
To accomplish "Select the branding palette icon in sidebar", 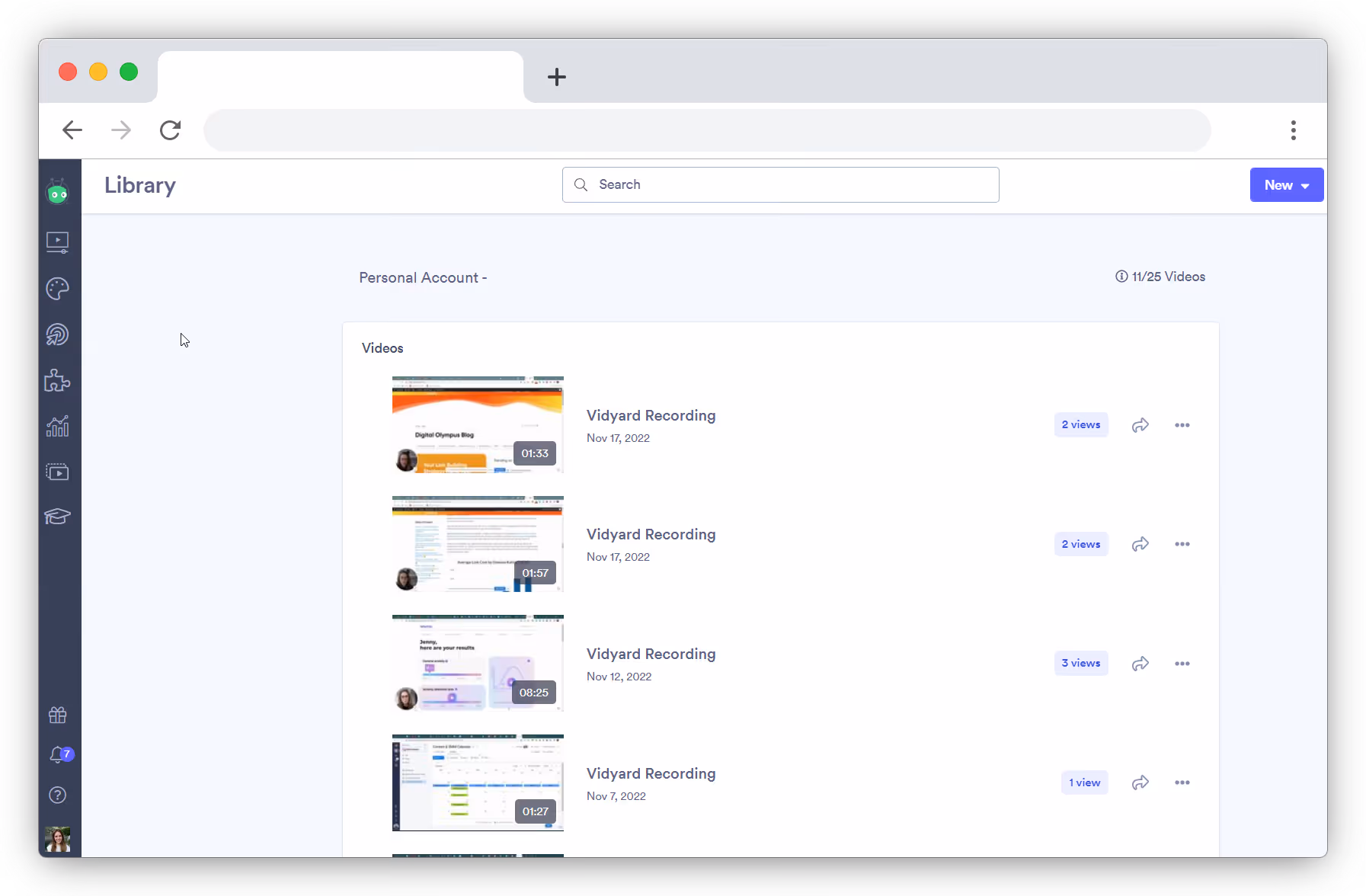I will pos(58,288).
